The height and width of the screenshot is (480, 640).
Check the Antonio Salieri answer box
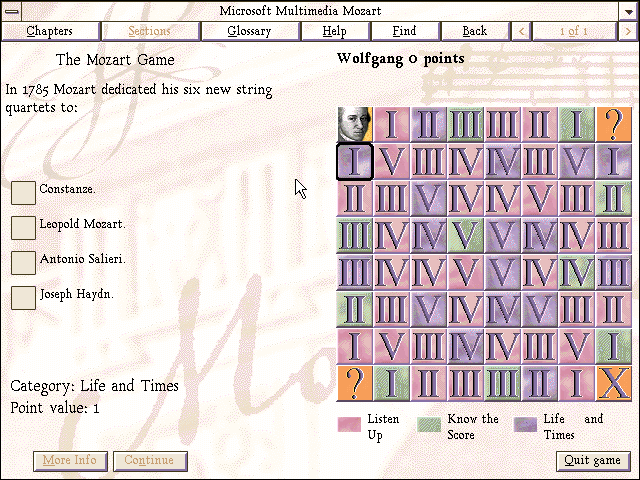tap(23, 262)
